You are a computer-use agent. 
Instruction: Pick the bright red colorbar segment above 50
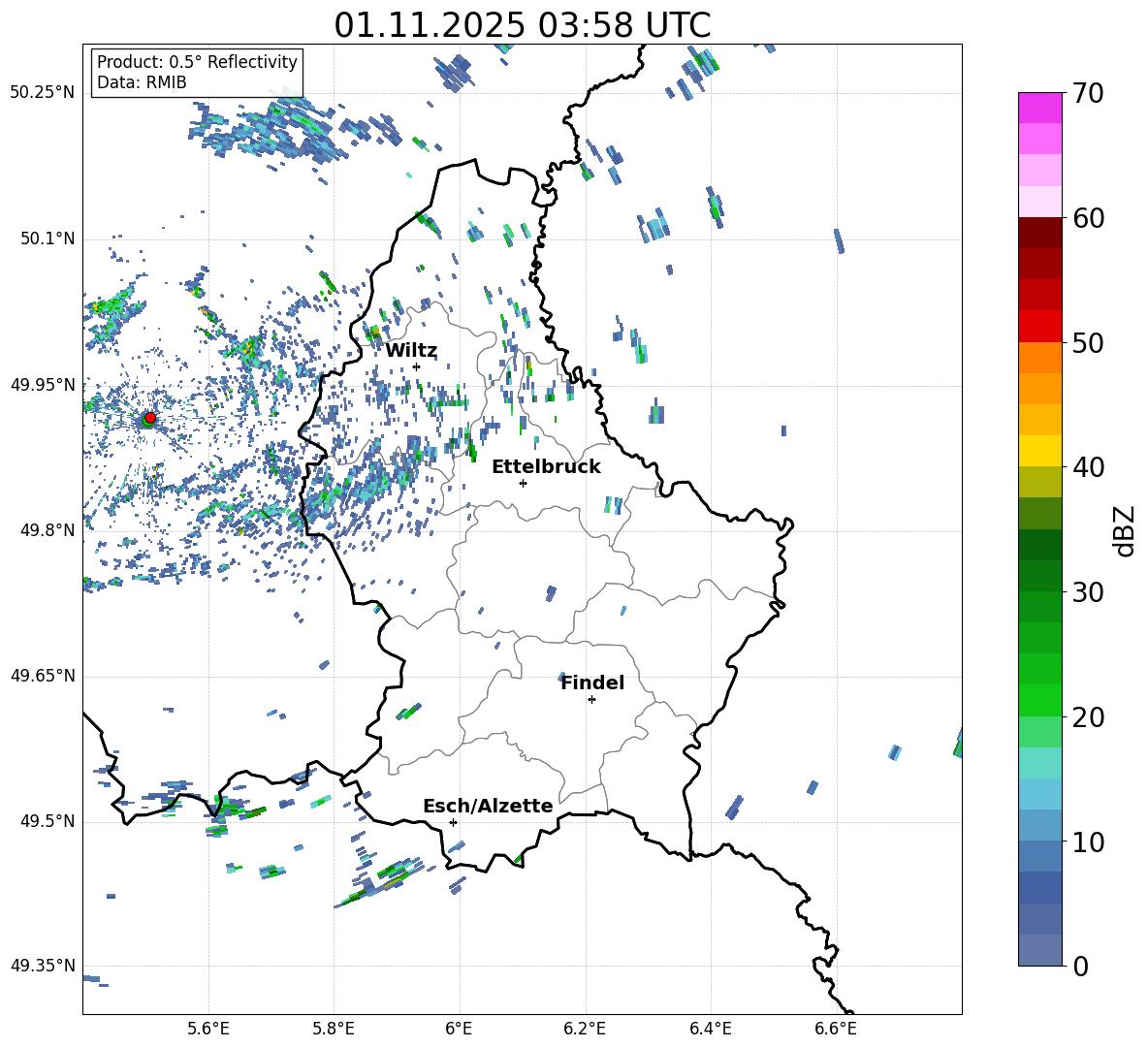point(1040,326)
